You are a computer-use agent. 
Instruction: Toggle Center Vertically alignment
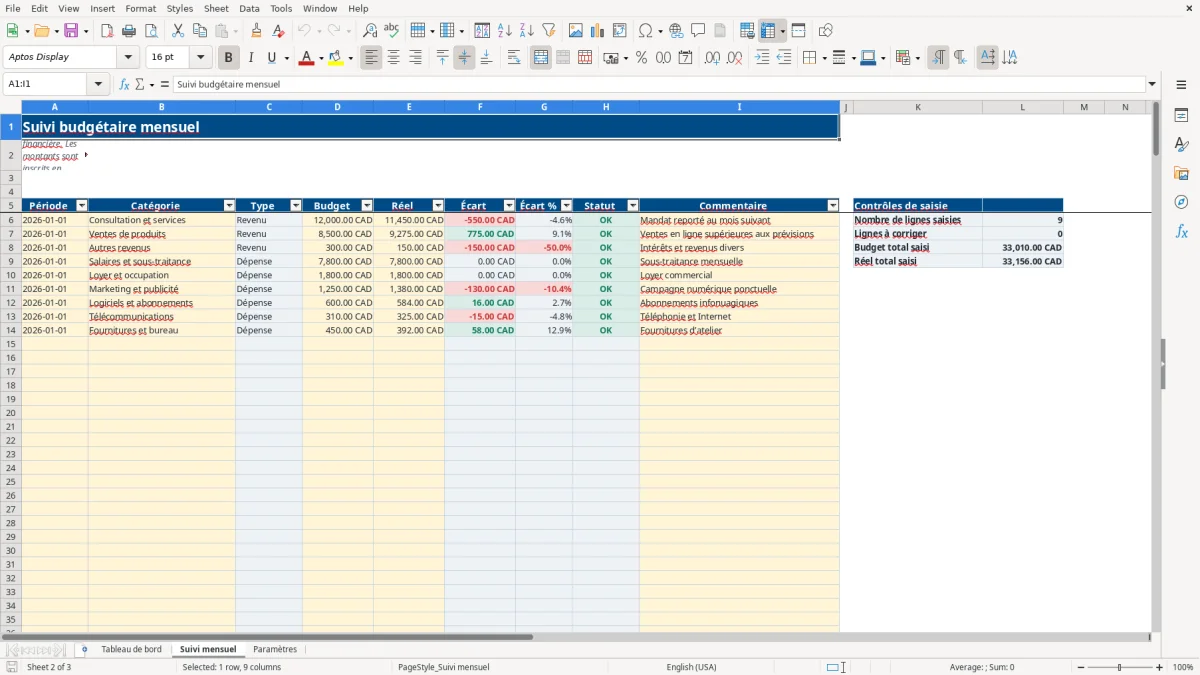464,58
